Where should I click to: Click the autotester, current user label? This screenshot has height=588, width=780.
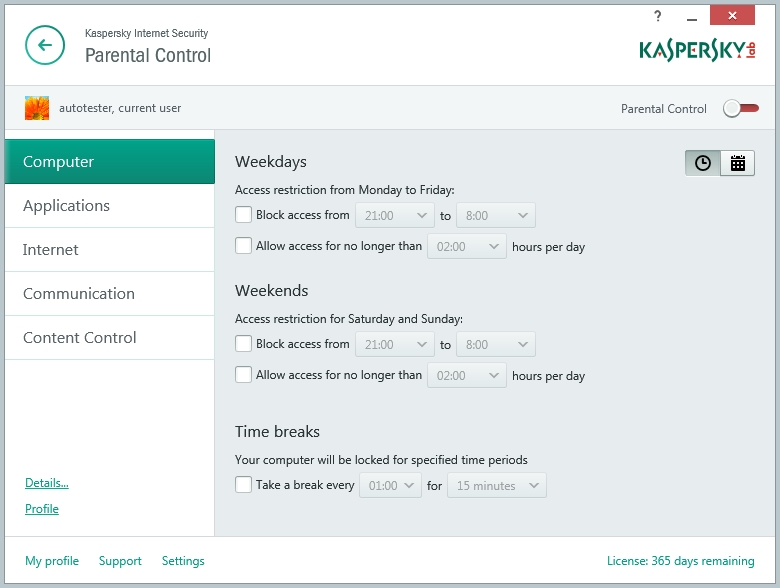(120, 108)
